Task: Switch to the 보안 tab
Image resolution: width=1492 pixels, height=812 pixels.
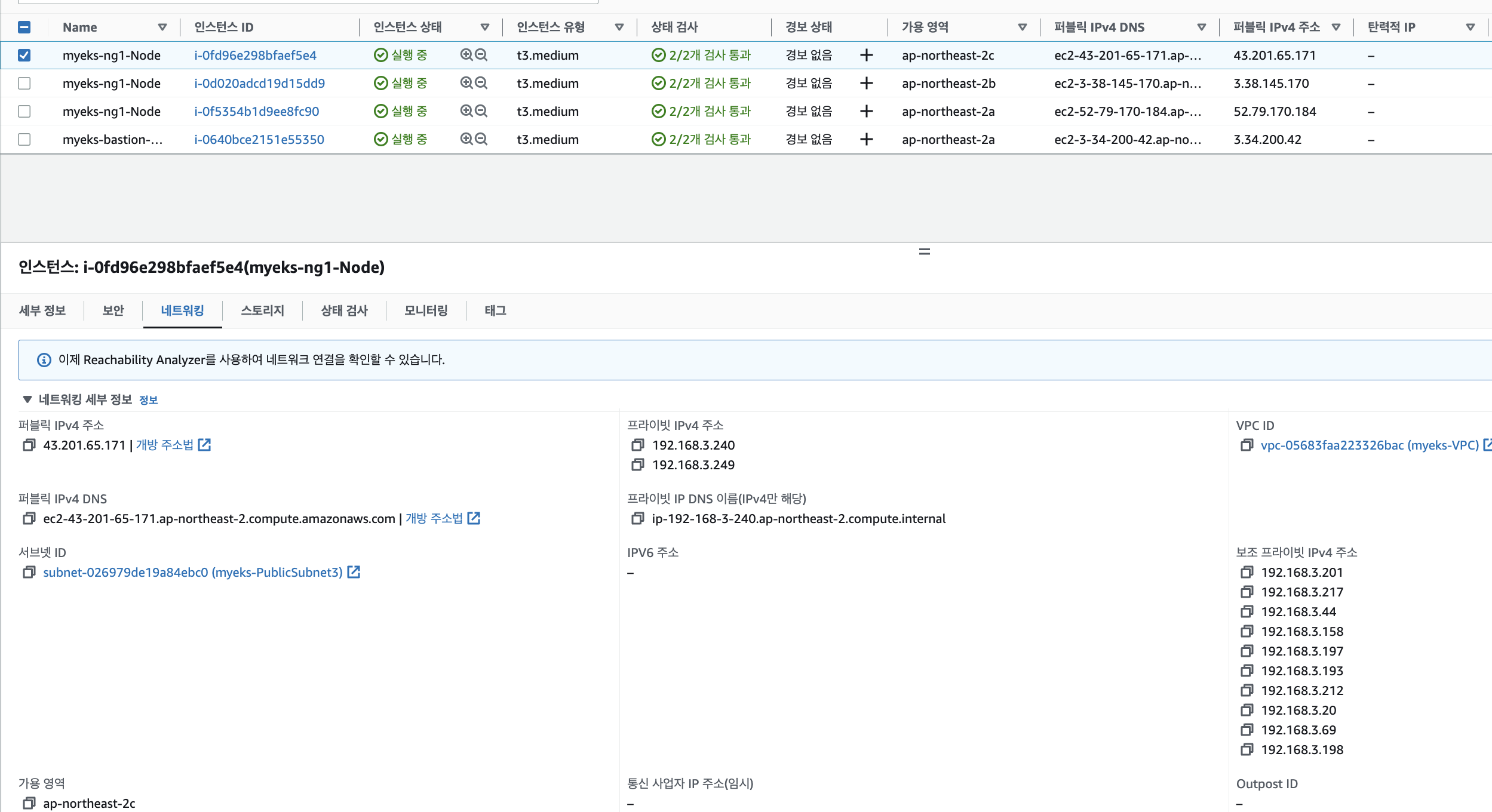Action: click(113, 310)
